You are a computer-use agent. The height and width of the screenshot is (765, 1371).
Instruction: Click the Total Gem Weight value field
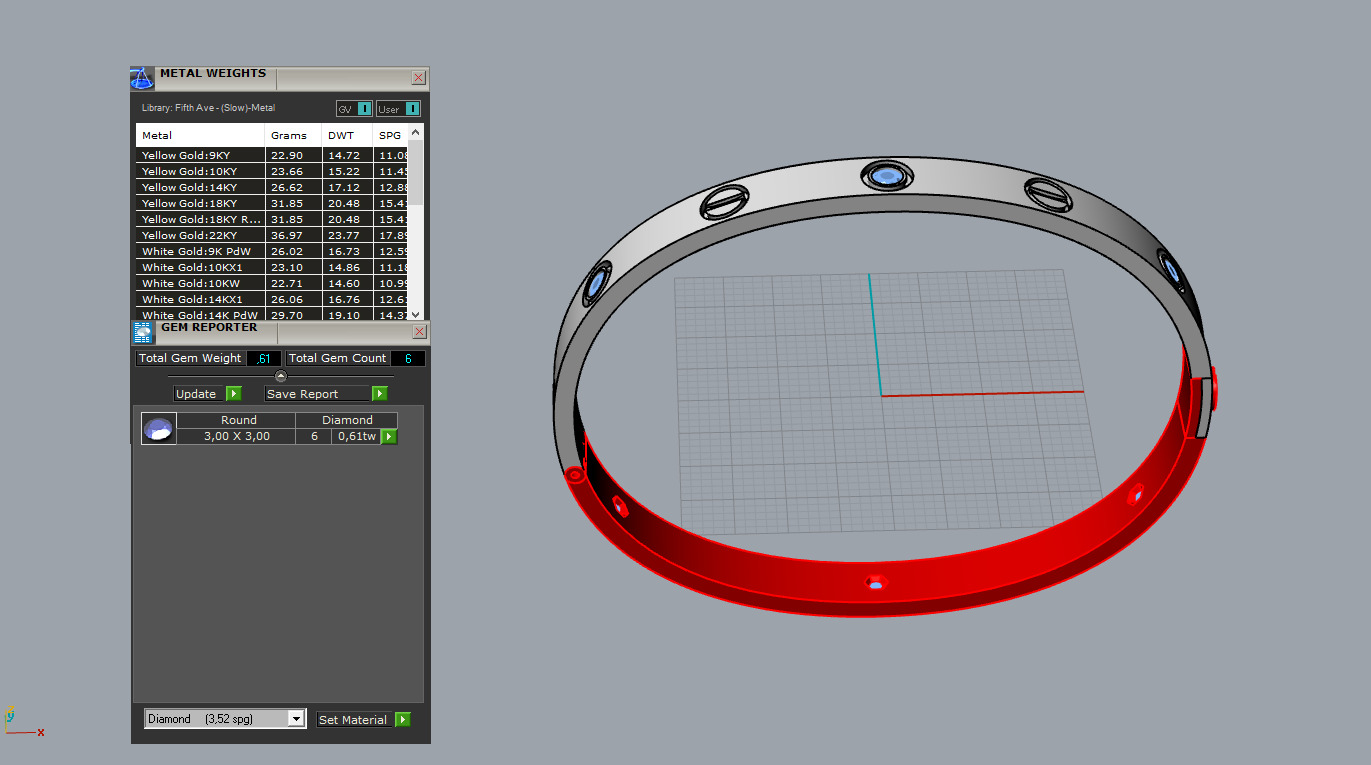point(264,358)
